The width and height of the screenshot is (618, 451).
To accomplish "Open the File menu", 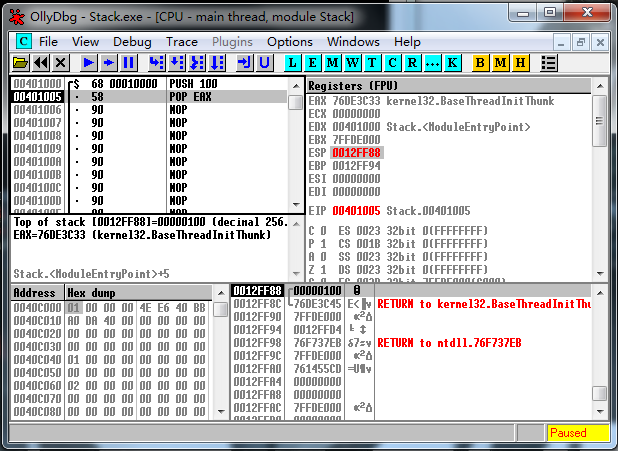I will (x=48, y=42).
